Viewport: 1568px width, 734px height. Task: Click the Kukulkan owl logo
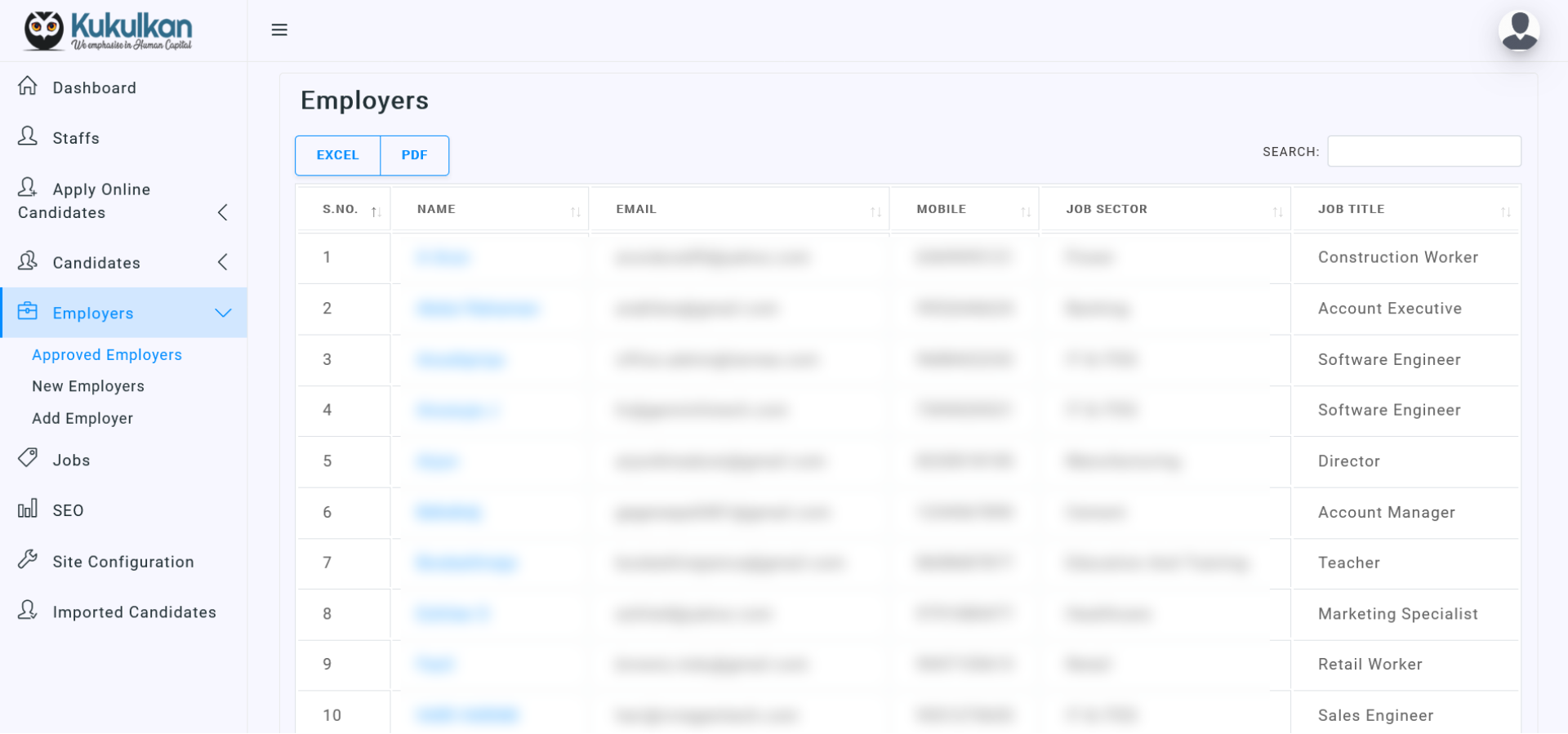43,31
